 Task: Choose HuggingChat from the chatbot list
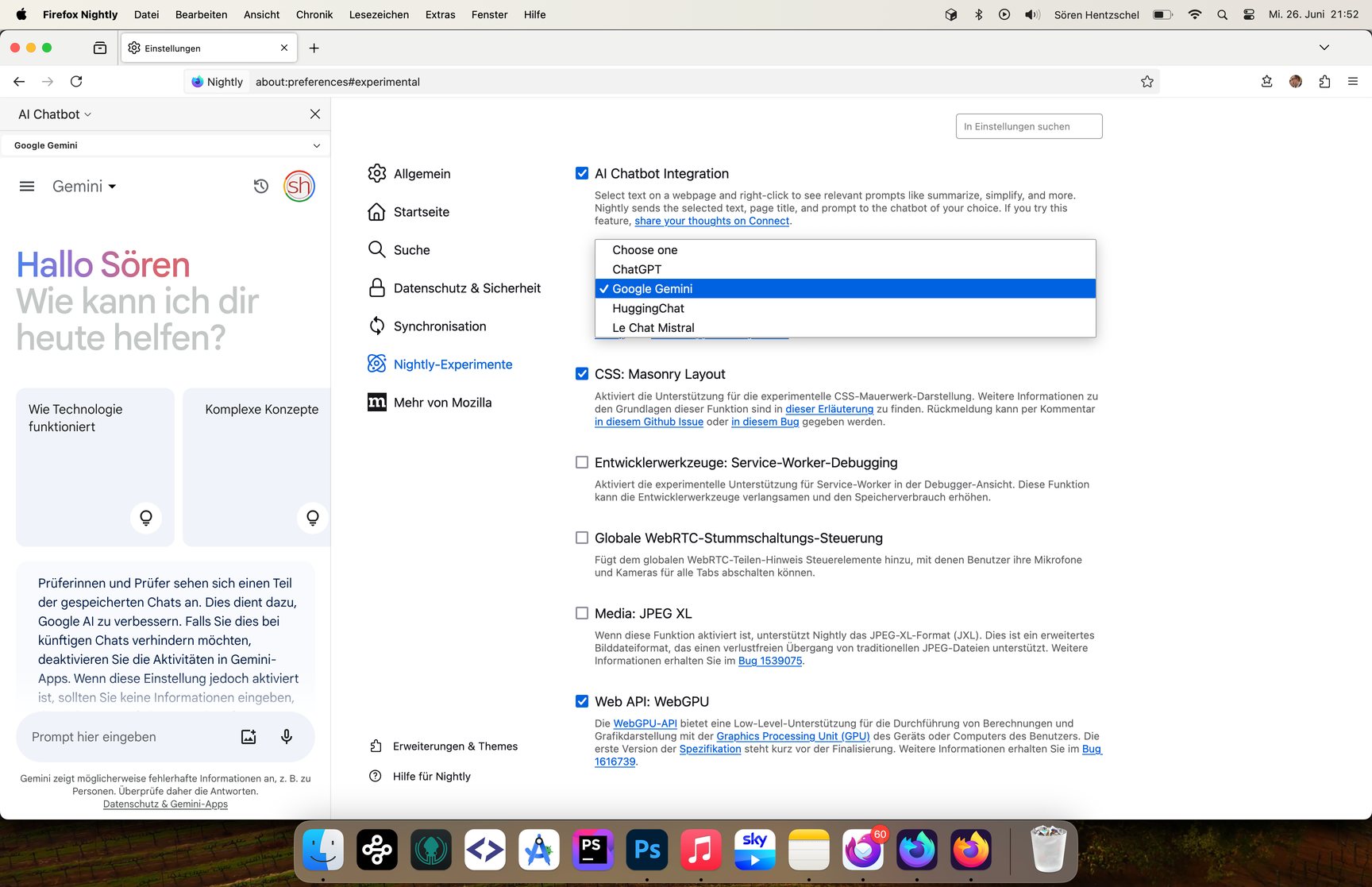click(x=648, y=308)
